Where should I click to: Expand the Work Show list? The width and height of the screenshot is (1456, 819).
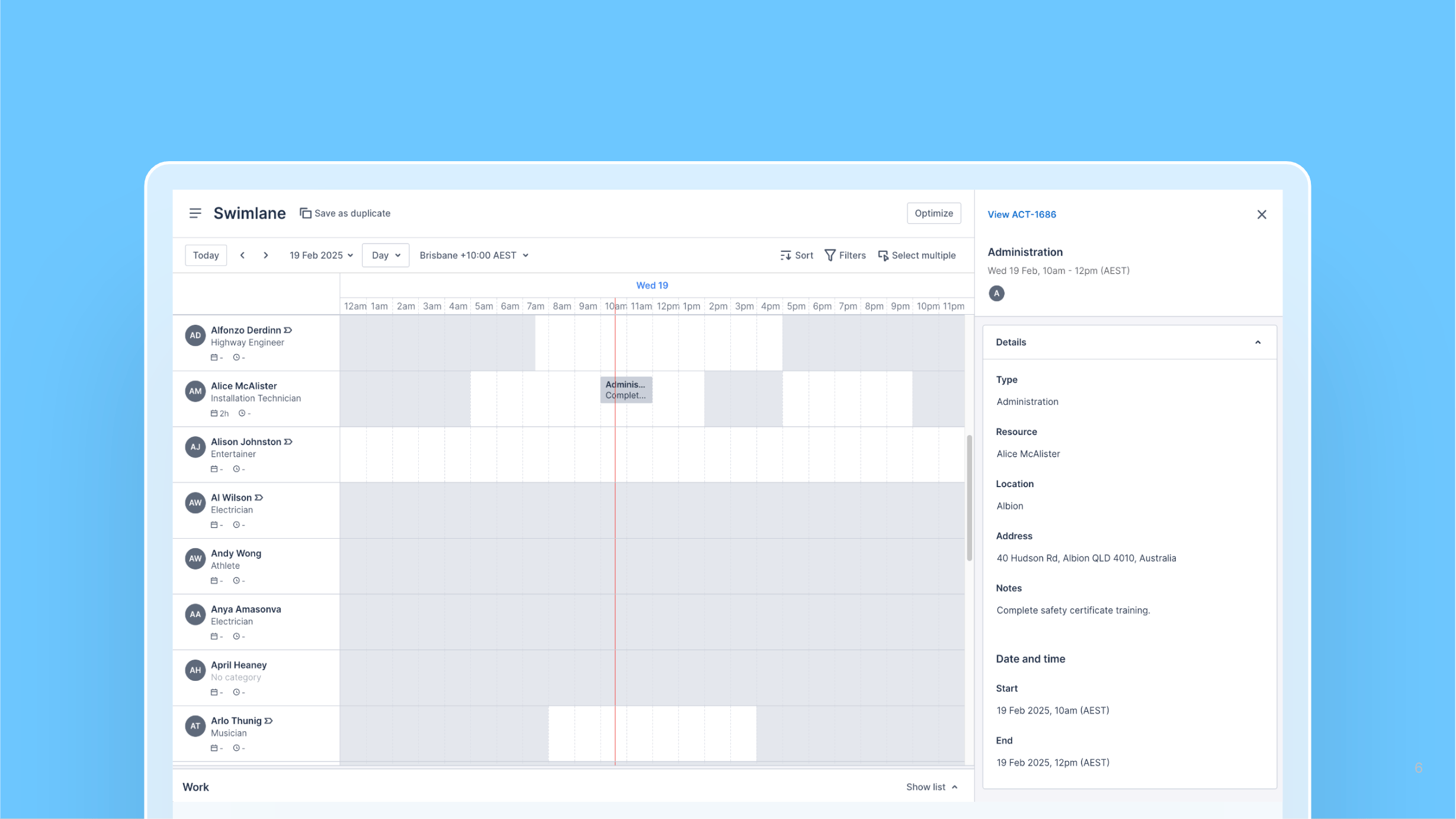[x=932, y=787]
